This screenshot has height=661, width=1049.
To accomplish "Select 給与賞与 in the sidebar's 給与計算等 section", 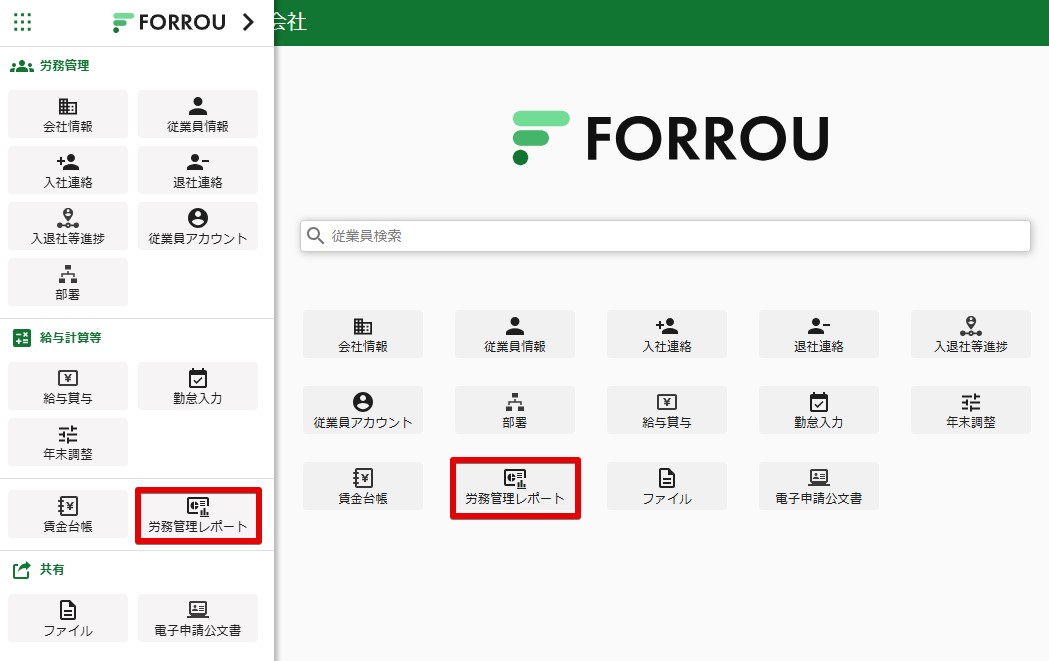I will point(68,386).
